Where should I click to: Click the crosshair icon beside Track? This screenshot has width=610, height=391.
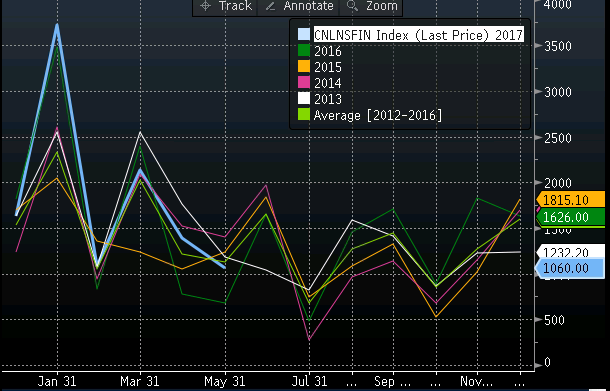(205, 6)
